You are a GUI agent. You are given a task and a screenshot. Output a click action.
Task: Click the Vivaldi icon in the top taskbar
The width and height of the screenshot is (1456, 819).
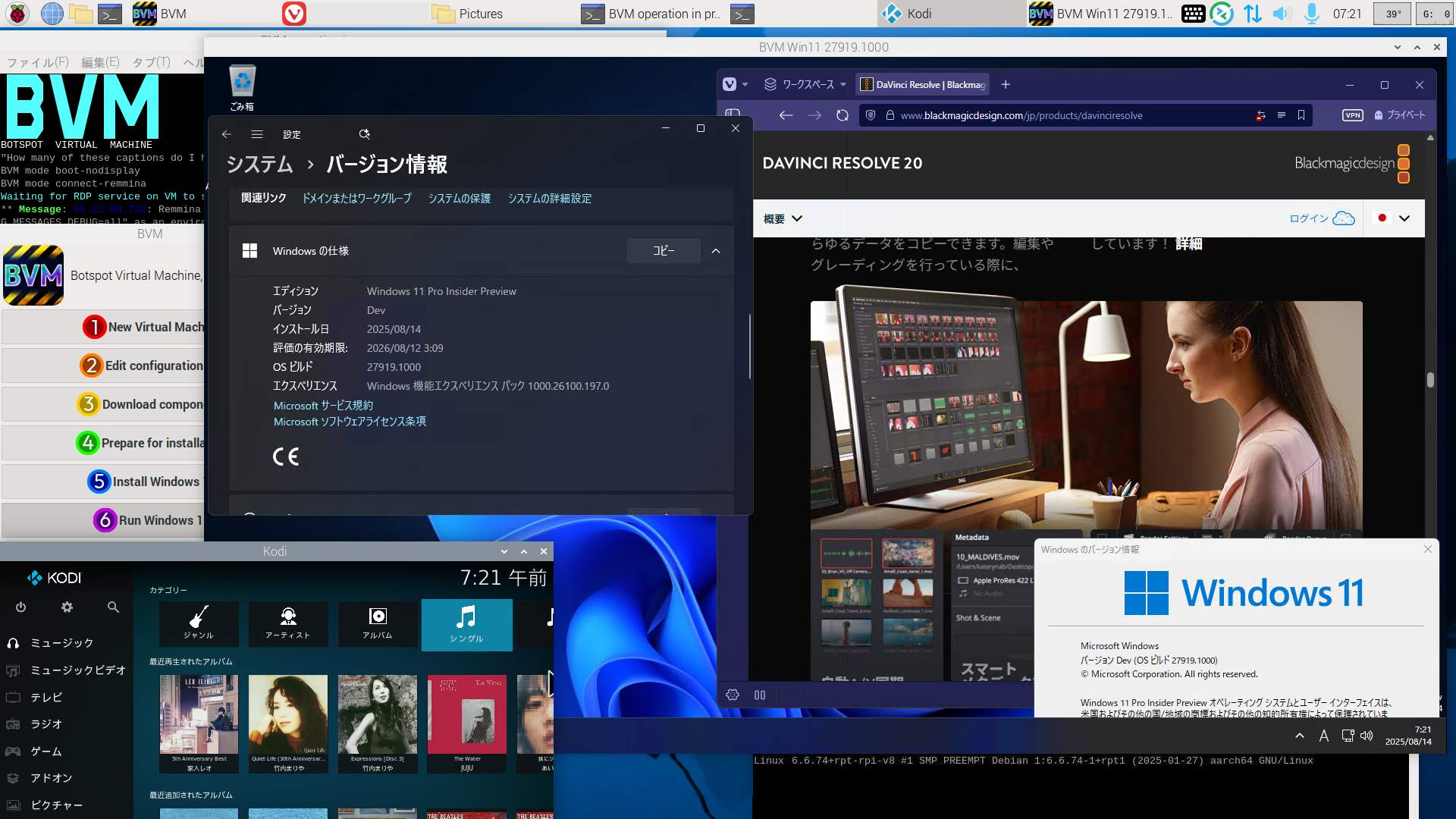(294, 14)
